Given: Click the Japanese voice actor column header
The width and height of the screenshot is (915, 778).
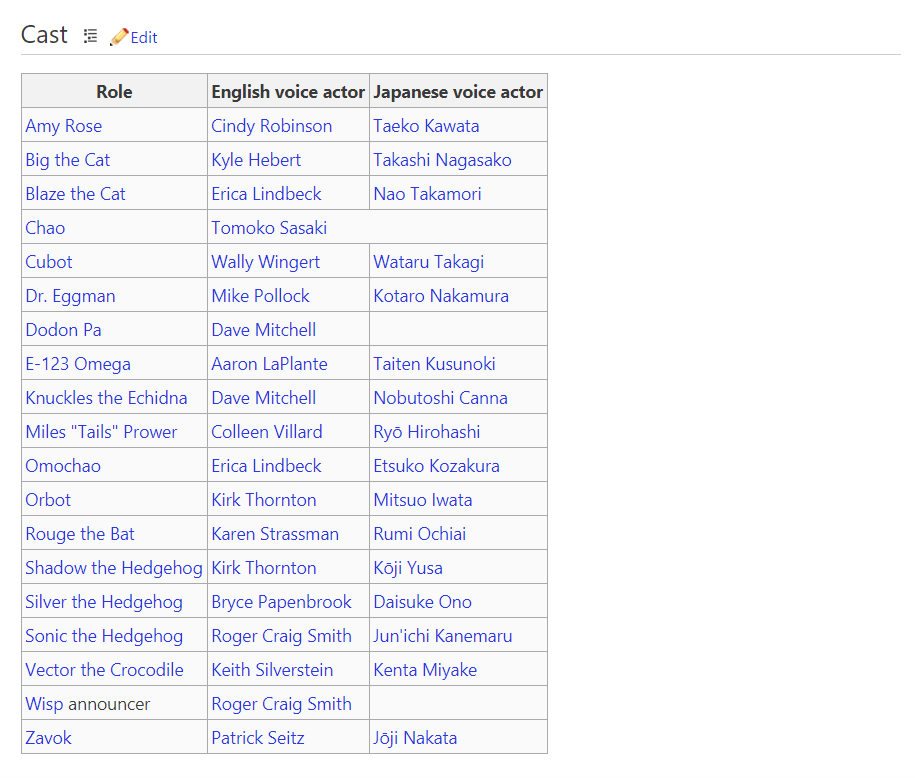Looking at the screenshot, I should click(458, 92).
